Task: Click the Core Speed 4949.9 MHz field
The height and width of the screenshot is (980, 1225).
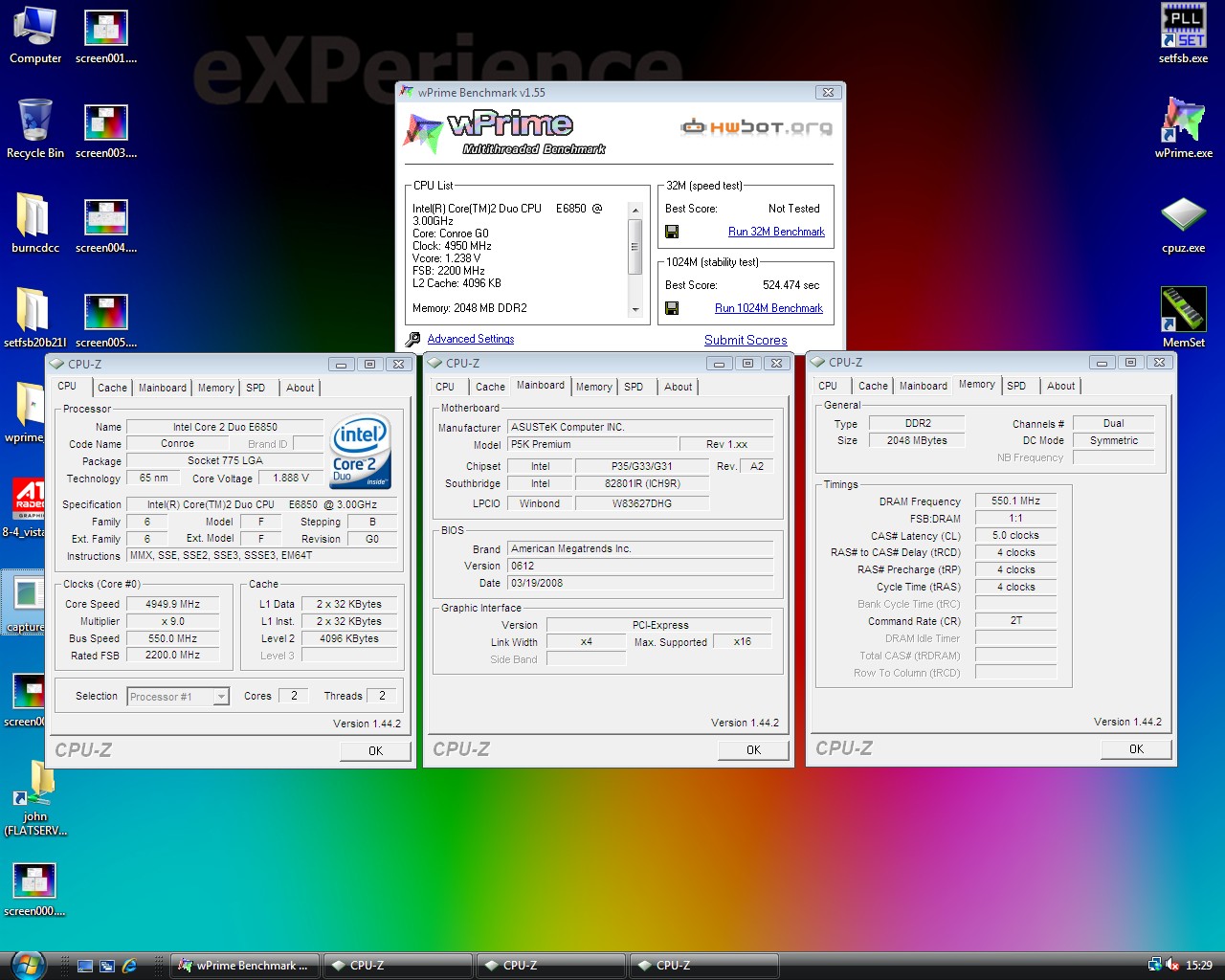Action: tap(173, 604)
